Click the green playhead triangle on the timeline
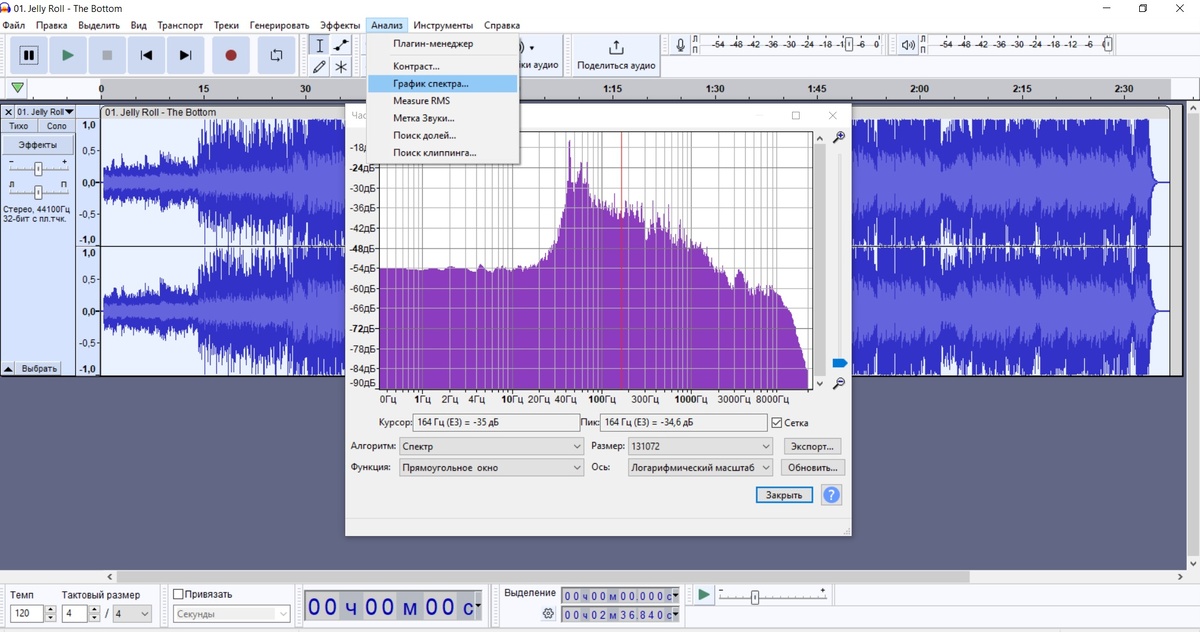This screenshot has height=632, width=1200. pos(18,88)
